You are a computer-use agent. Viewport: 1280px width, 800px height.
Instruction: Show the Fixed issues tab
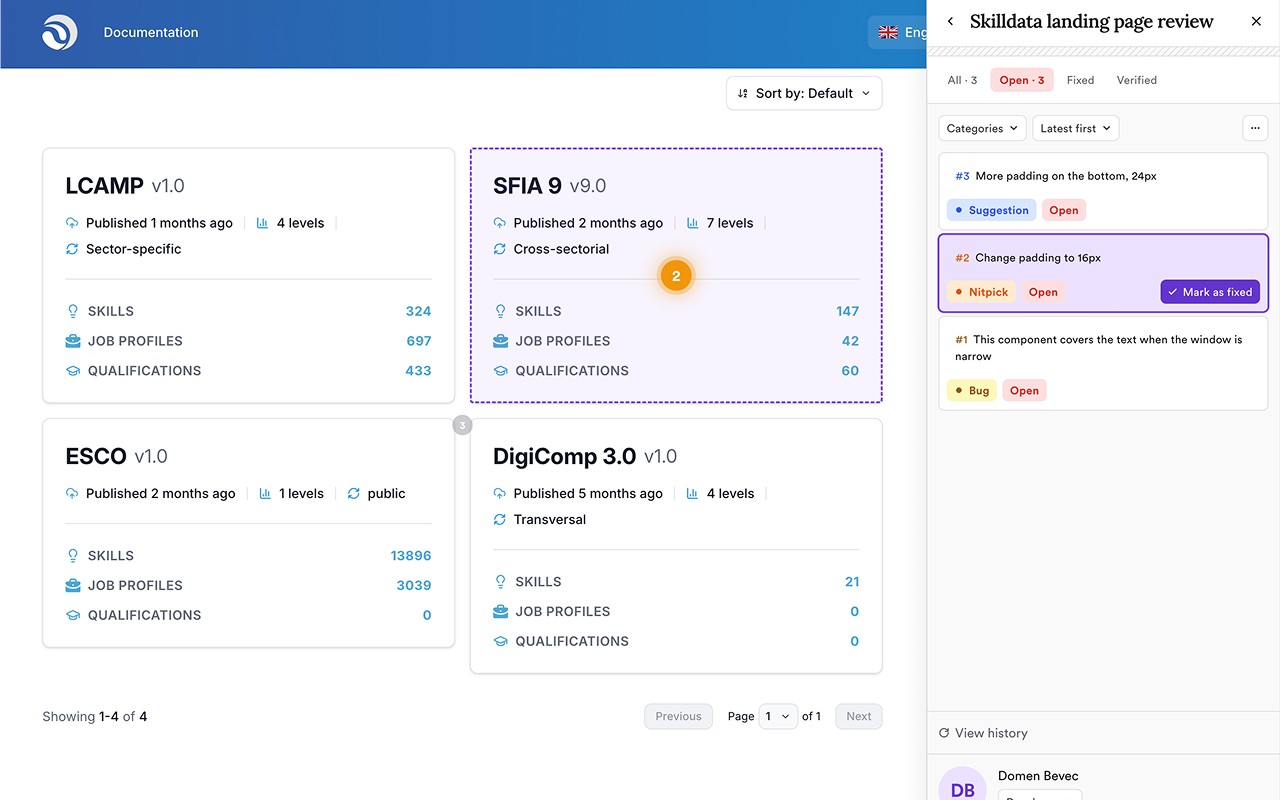point(1080,80)
